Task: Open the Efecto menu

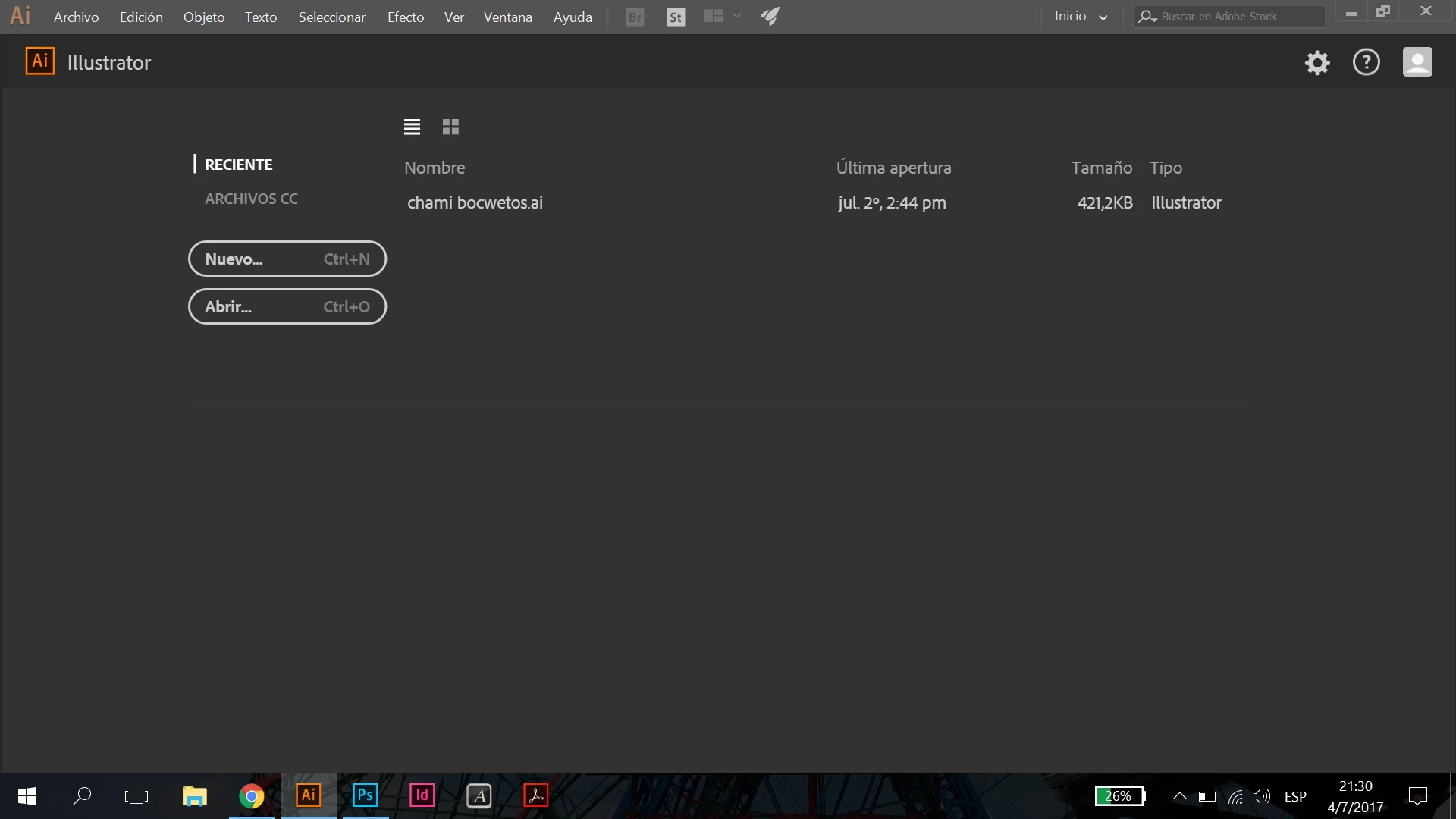Action: (405, 17)
